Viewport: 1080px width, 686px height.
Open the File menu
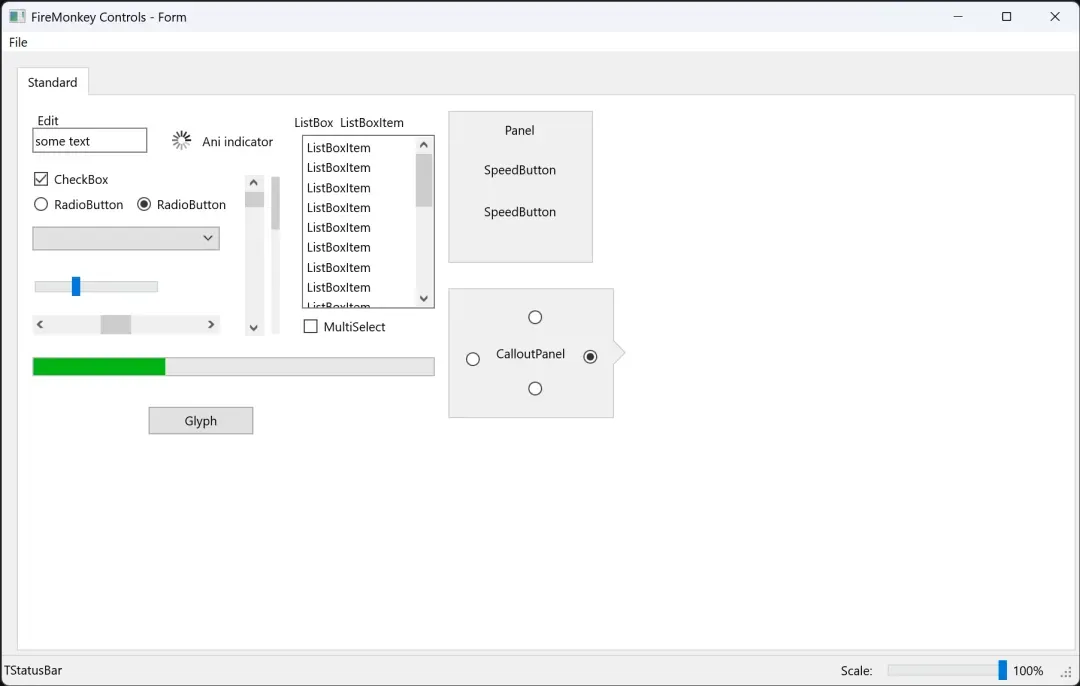[18, 42]
